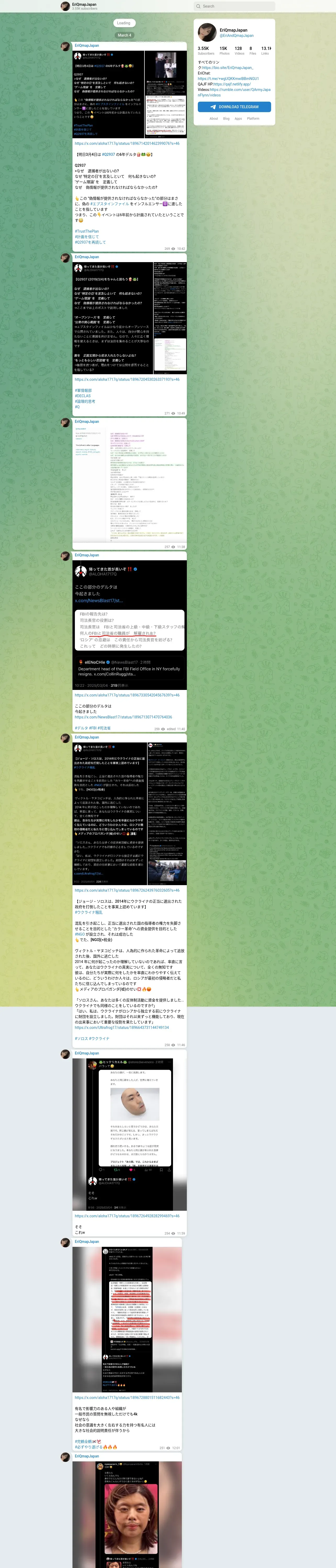Open the FBI tweet screenshot image
The image size is (336, 1568).
pyautogui.click(x=129, y=625)
